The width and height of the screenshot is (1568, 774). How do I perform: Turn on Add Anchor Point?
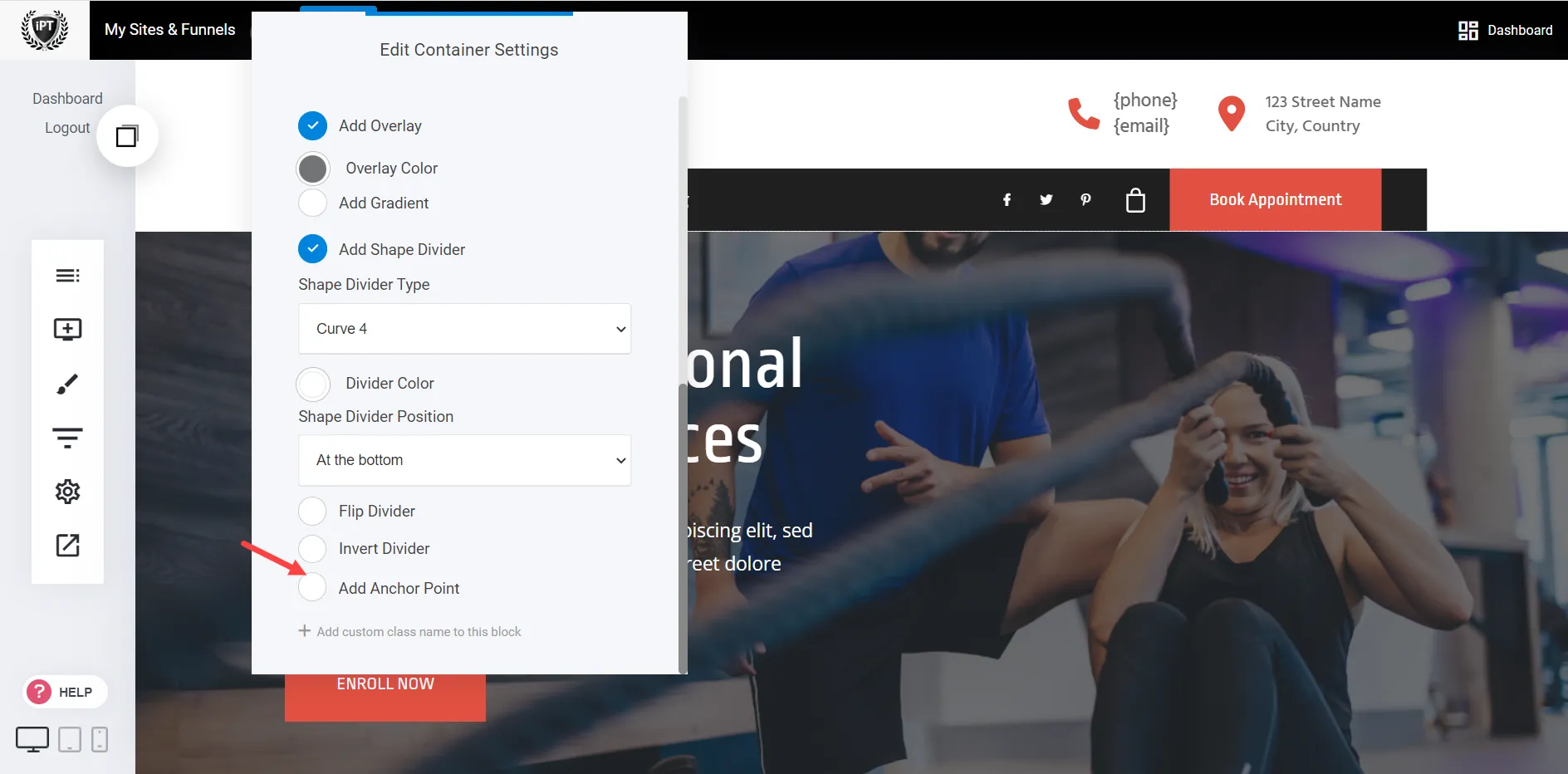coord(312,587)
